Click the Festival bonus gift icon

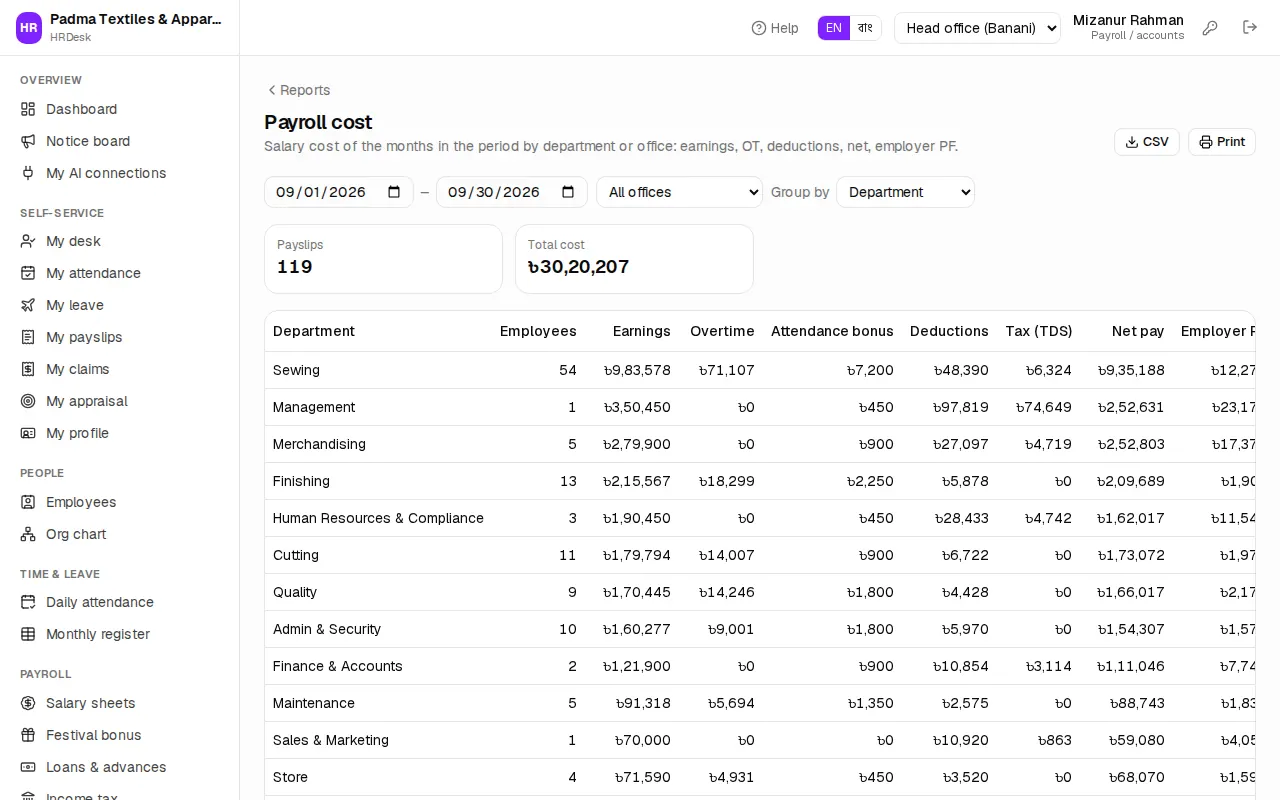(28, 735)
